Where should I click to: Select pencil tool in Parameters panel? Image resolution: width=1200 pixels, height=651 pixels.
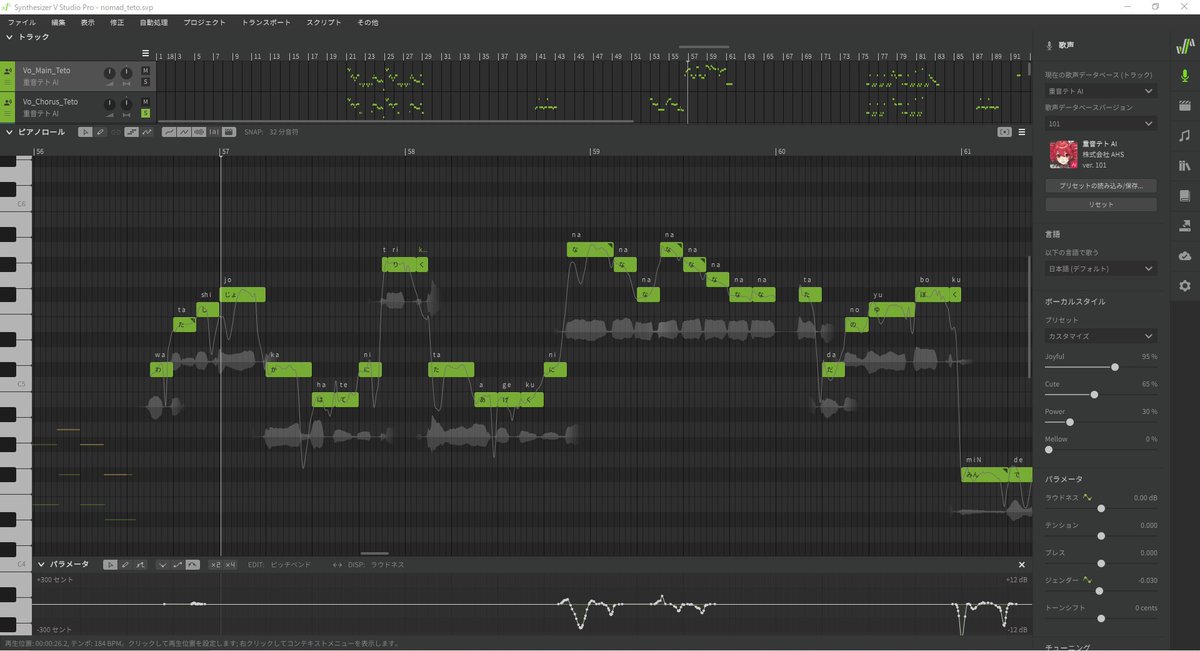pyautogui.click(x=125, y=565)
